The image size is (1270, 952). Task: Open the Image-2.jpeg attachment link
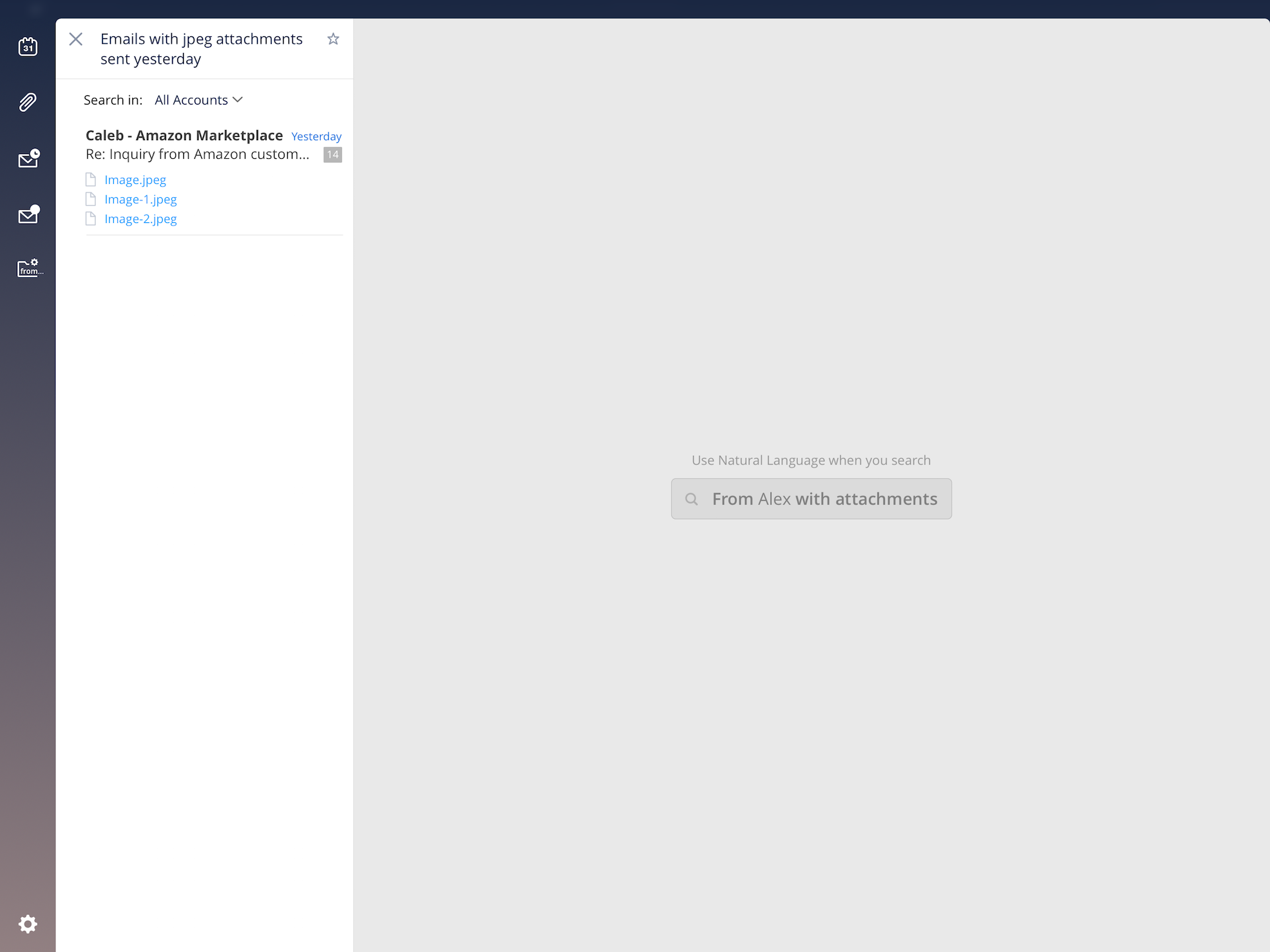140,219
